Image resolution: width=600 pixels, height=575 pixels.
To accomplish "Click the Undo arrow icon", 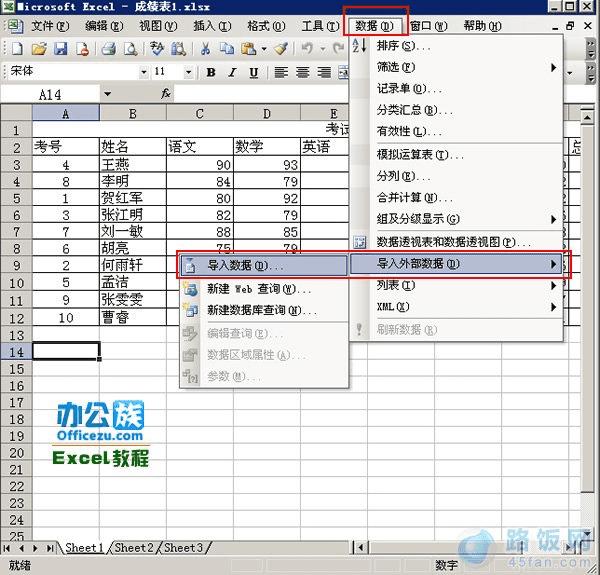I will 307,49.
